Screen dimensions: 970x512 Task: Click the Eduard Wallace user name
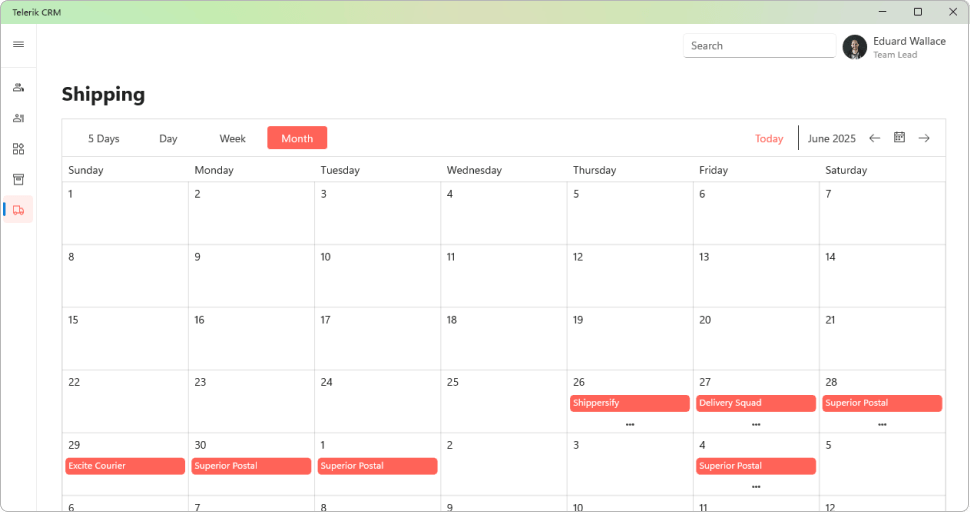(909, 41)
